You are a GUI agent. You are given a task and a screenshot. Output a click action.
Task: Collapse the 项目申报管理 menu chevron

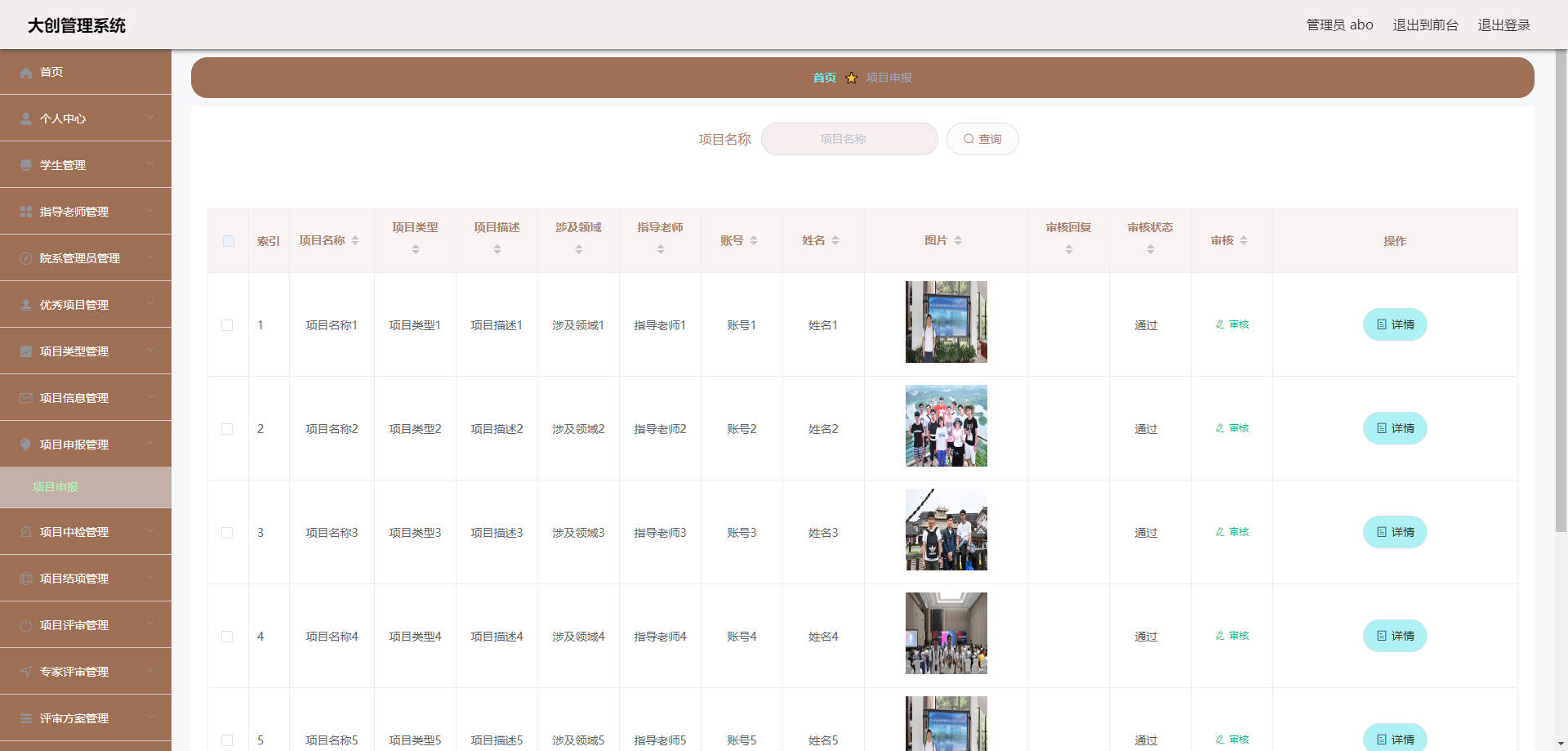point(150,444)
